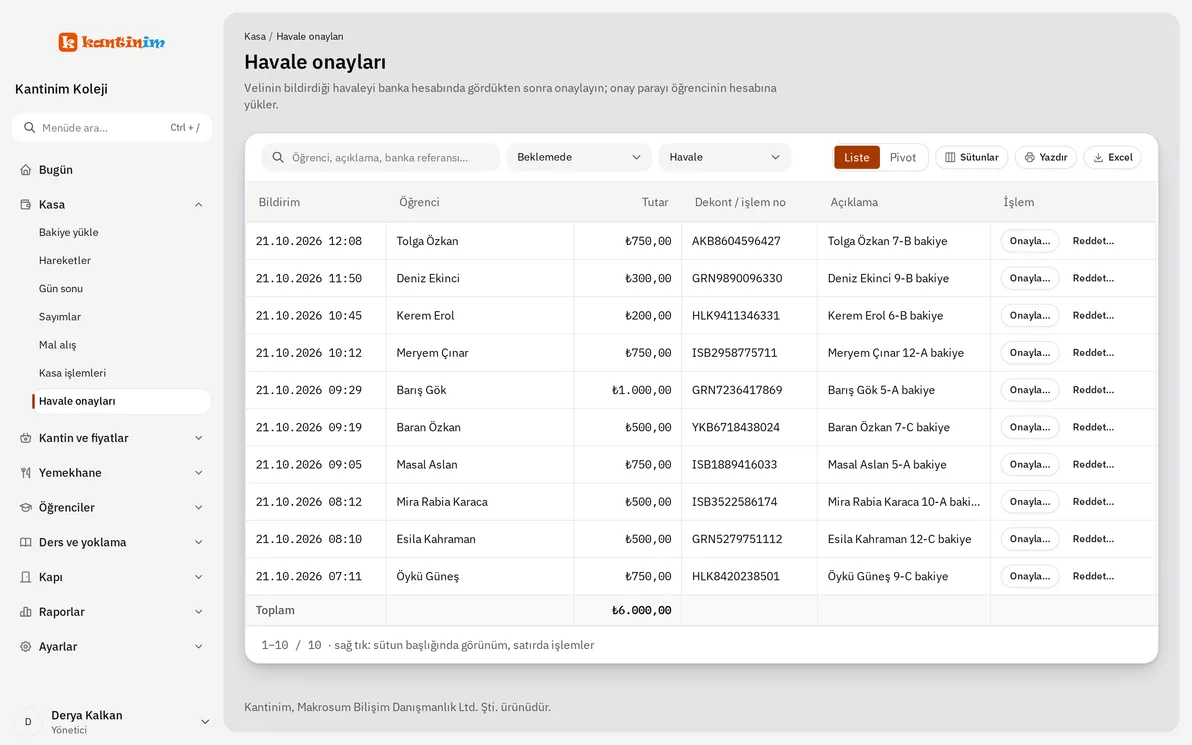Go to Sayımlar
The image size is (1192, 745).
click(x=59, y=317)
